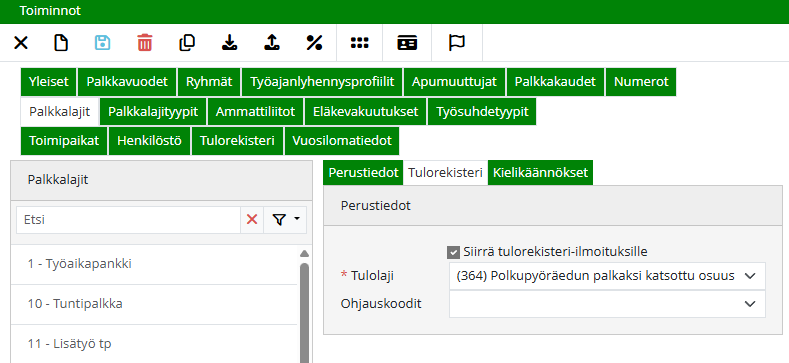Open the Toiminnot menu
The height and width of the screenshot is (363, 789).
pos(50,11)
